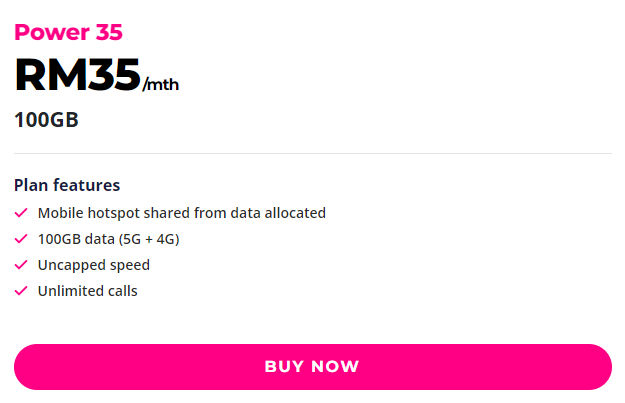This screenshot has width=625, height=403.
Task: Click the (5G + 4G) parenthetical
Action: (x=149, y=239)
